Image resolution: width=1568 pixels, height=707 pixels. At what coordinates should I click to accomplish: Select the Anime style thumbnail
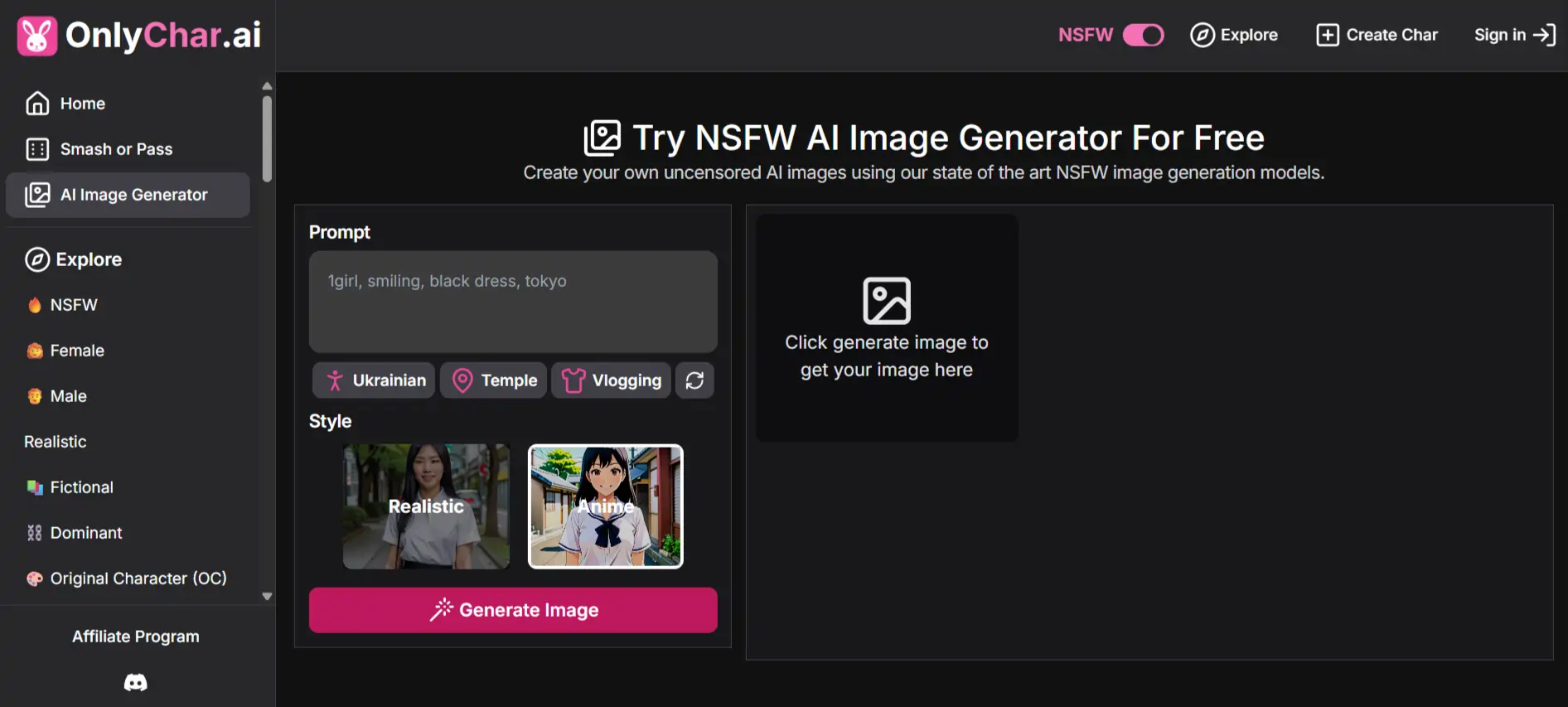pyautogui.click(x=606, y=506)
